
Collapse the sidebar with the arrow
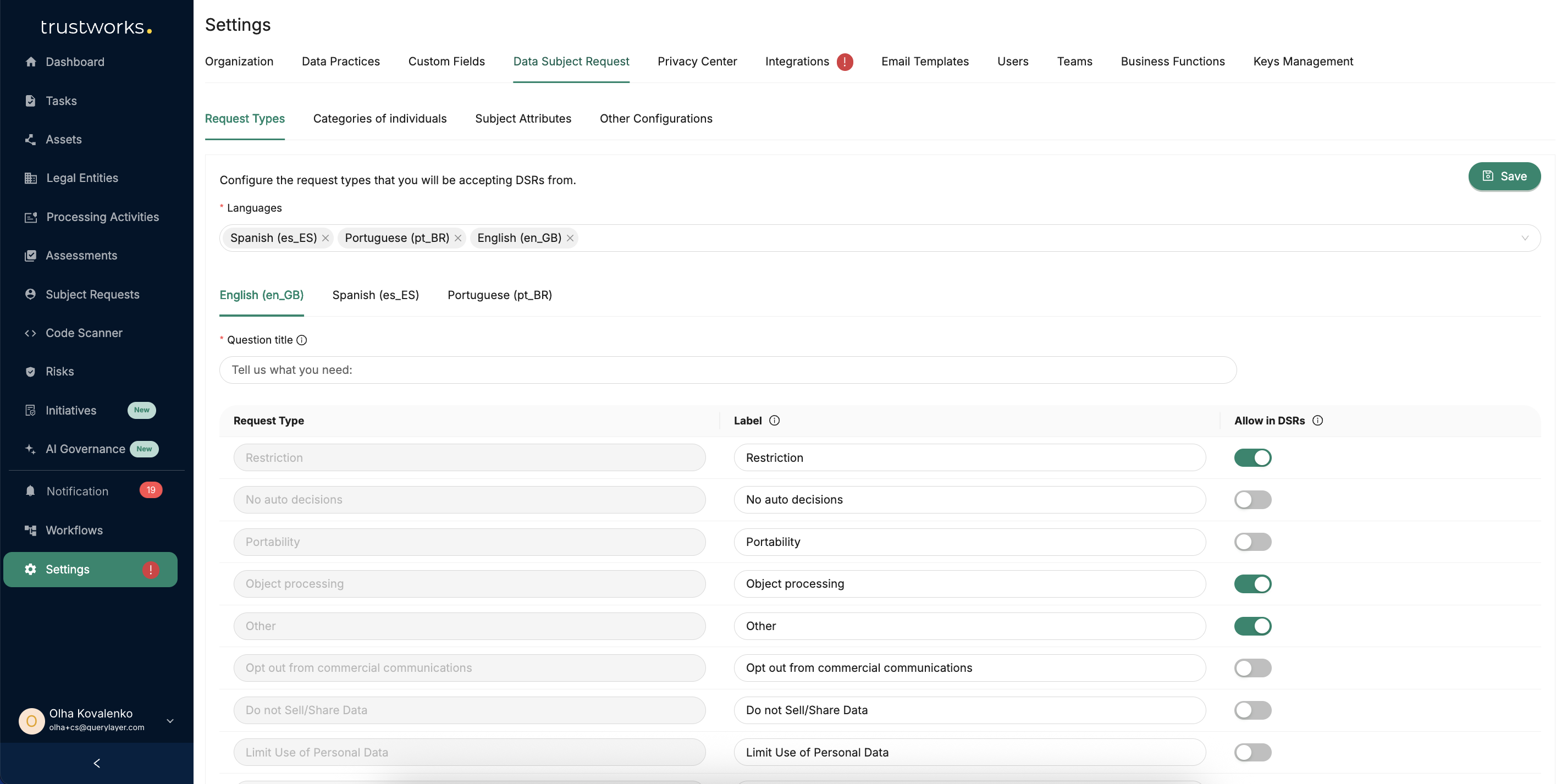click(97, 763)
